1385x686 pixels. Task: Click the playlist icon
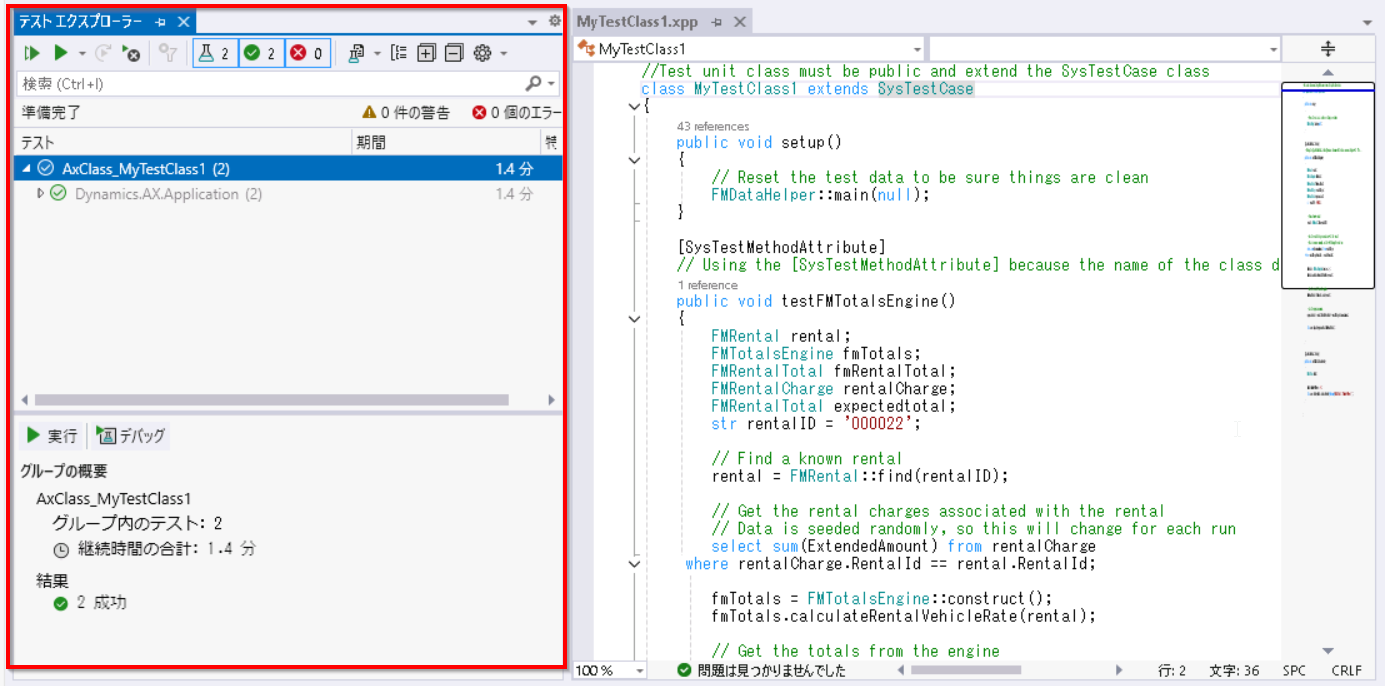pos(357,53)
